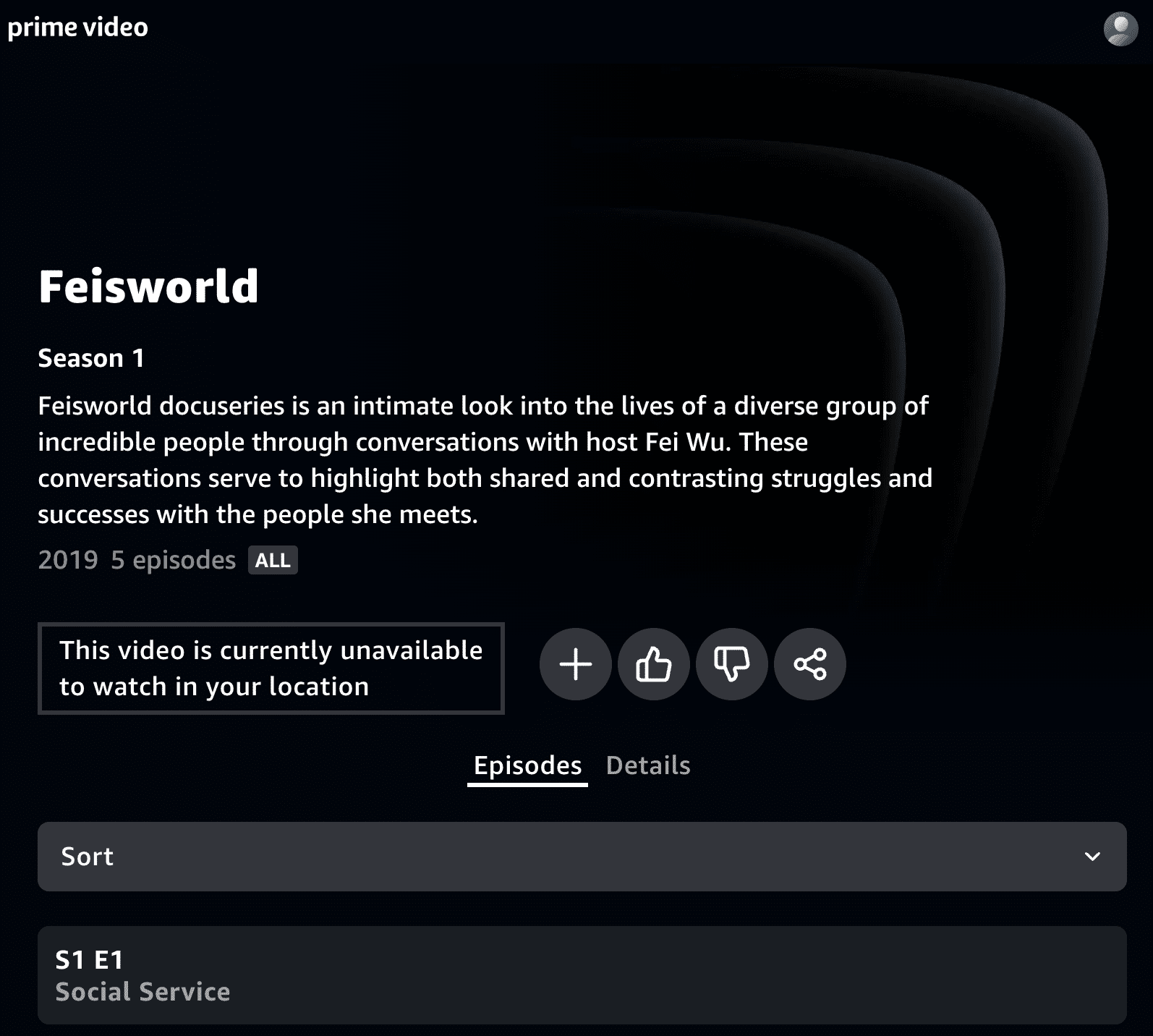Click the Feisworld docuseries description paragraph
Viewport: 1153px width, 1036px height.
[485, 460]
